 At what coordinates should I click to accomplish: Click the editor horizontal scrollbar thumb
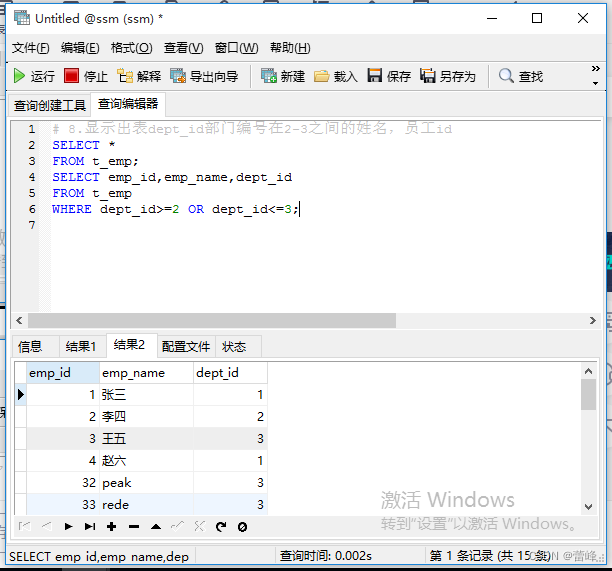point(212,320)
